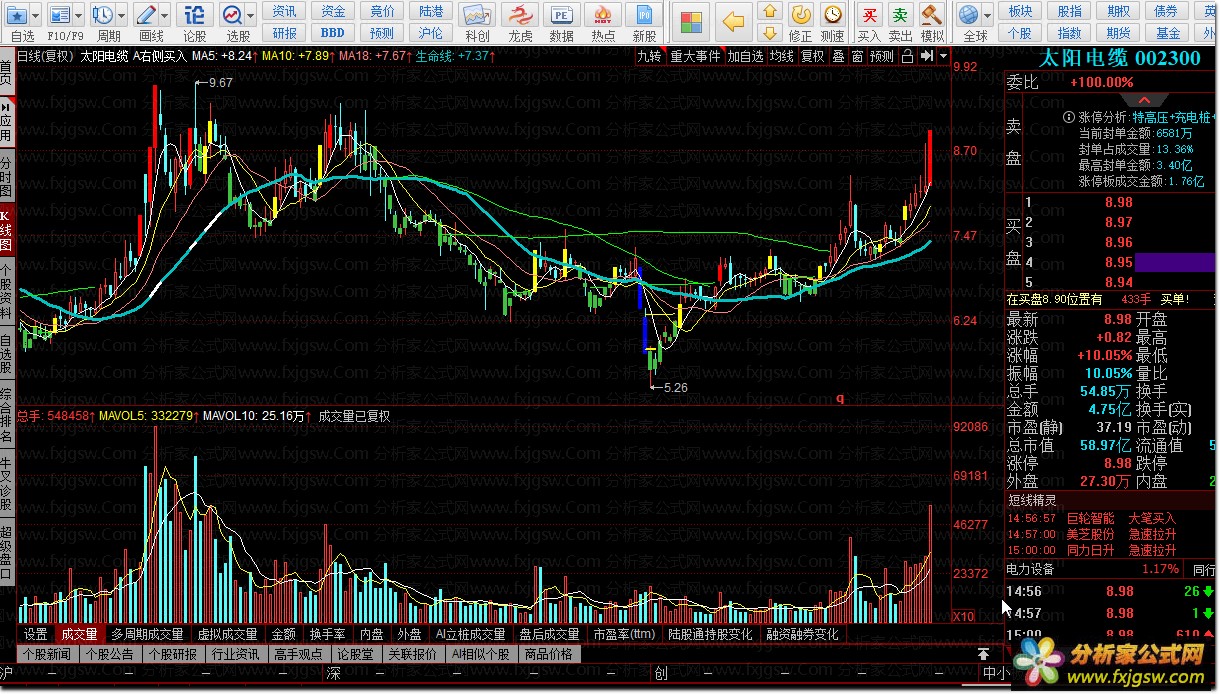Open the 自选 watchlist star icon
This screenshot has width=1221, height=694.
(18, 15)
